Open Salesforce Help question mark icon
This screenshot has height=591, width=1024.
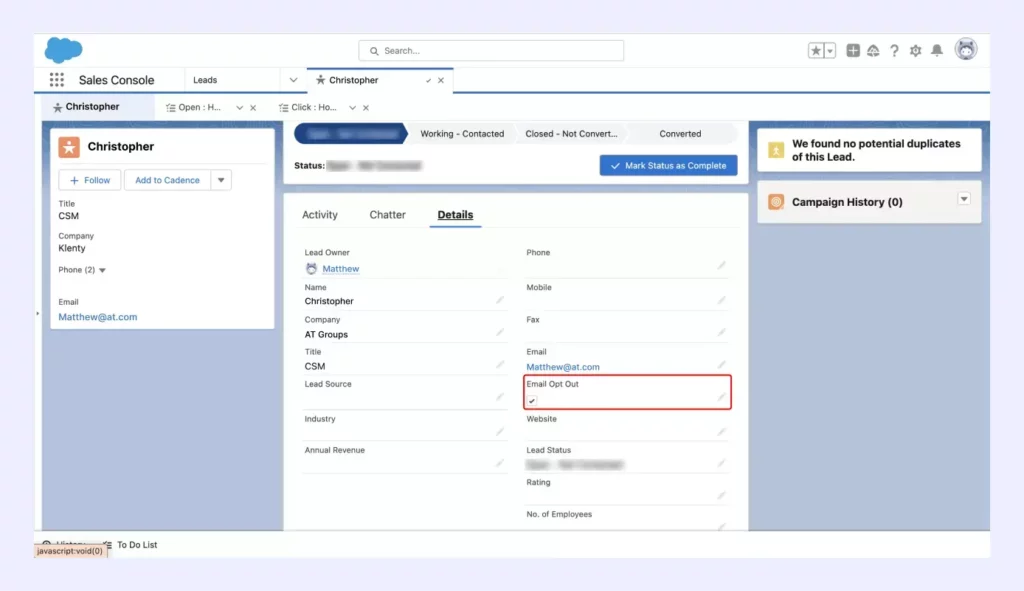click(894, 50)
